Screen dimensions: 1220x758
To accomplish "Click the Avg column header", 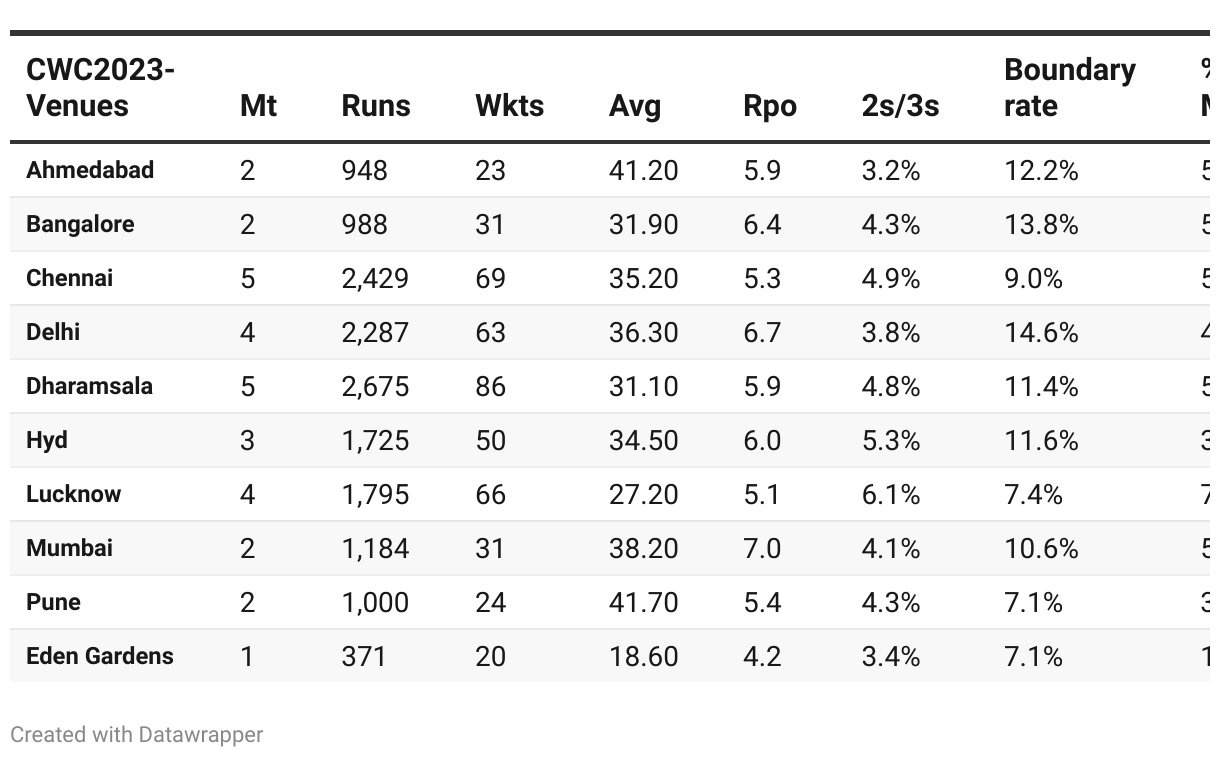I will pos(635,105).
